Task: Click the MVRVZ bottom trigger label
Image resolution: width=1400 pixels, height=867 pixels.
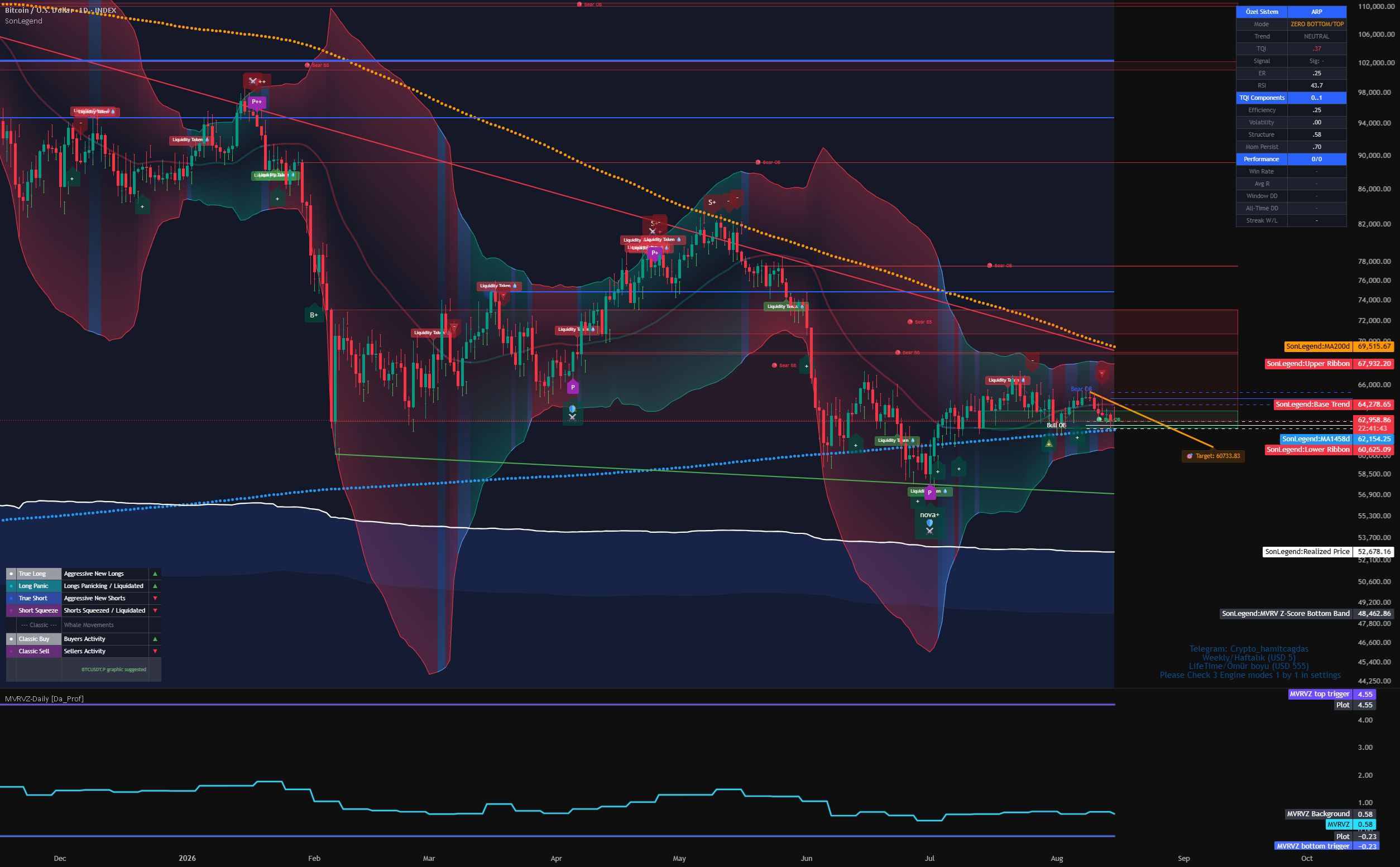Action: (x=1313, y=846)
